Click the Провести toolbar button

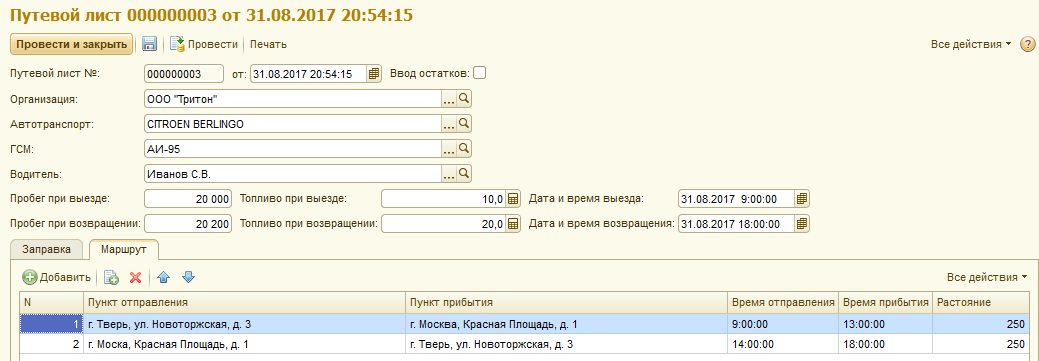[204, 44]
